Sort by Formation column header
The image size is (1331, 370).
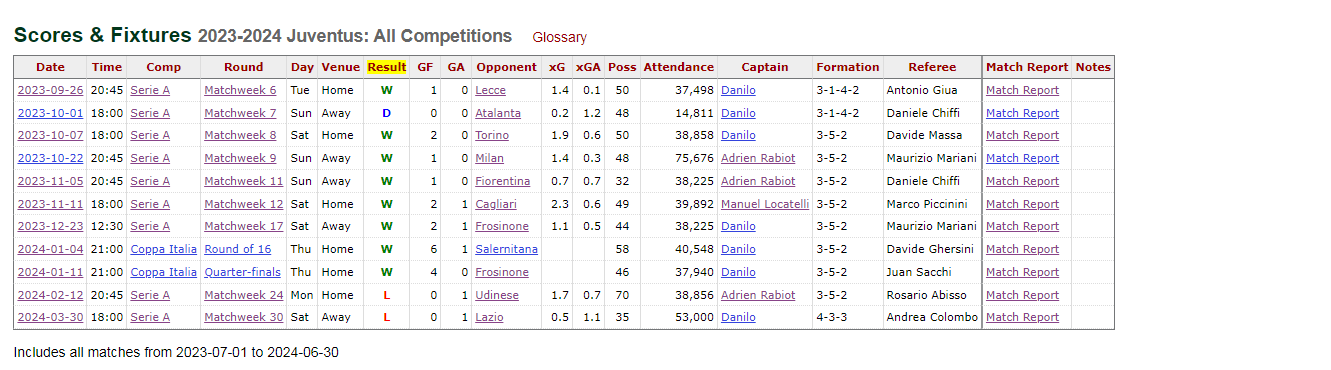pyautogui.click(x=847, y=67)
